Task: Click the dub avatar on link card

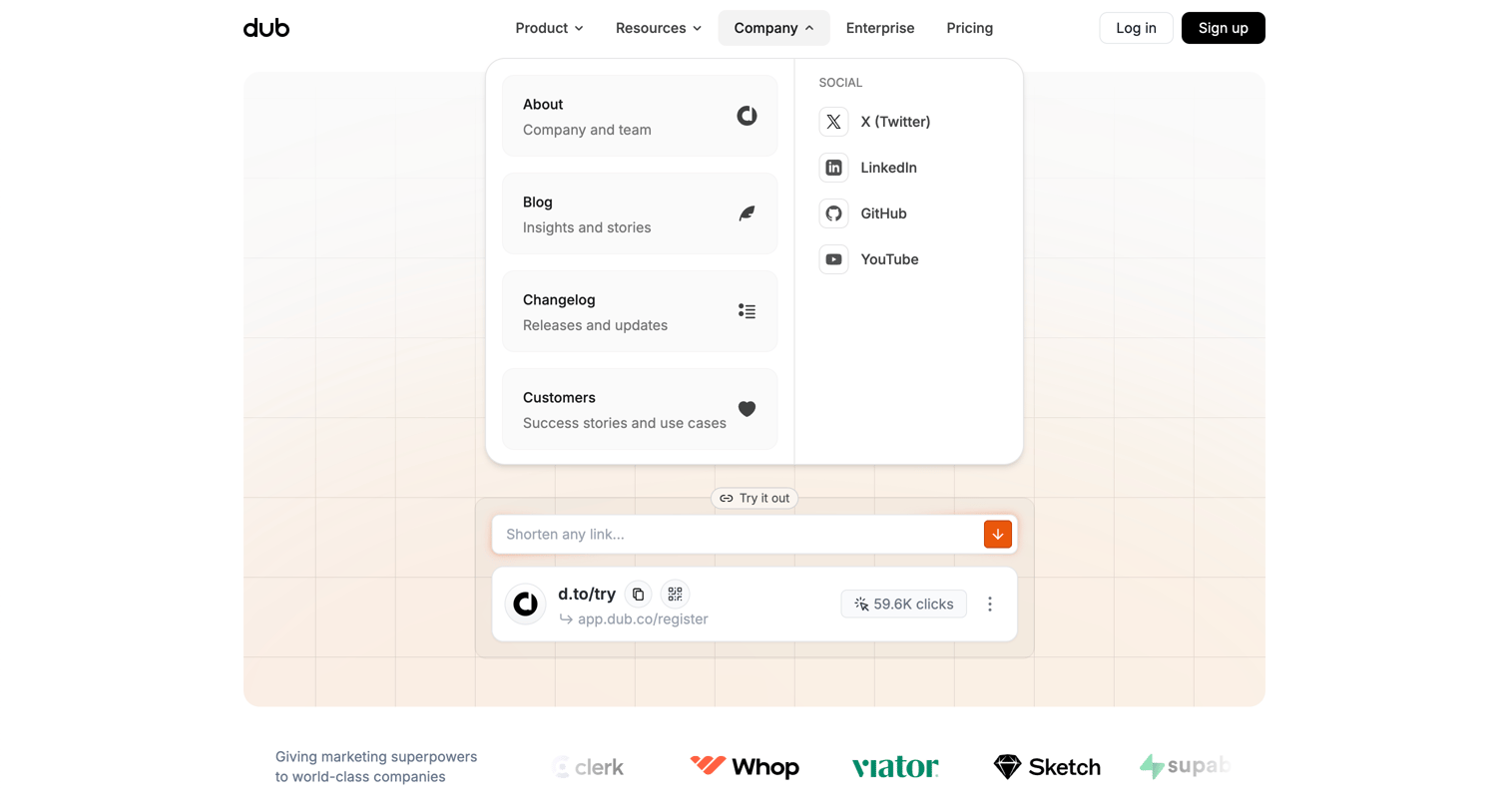Action: [x=525, y=605]
